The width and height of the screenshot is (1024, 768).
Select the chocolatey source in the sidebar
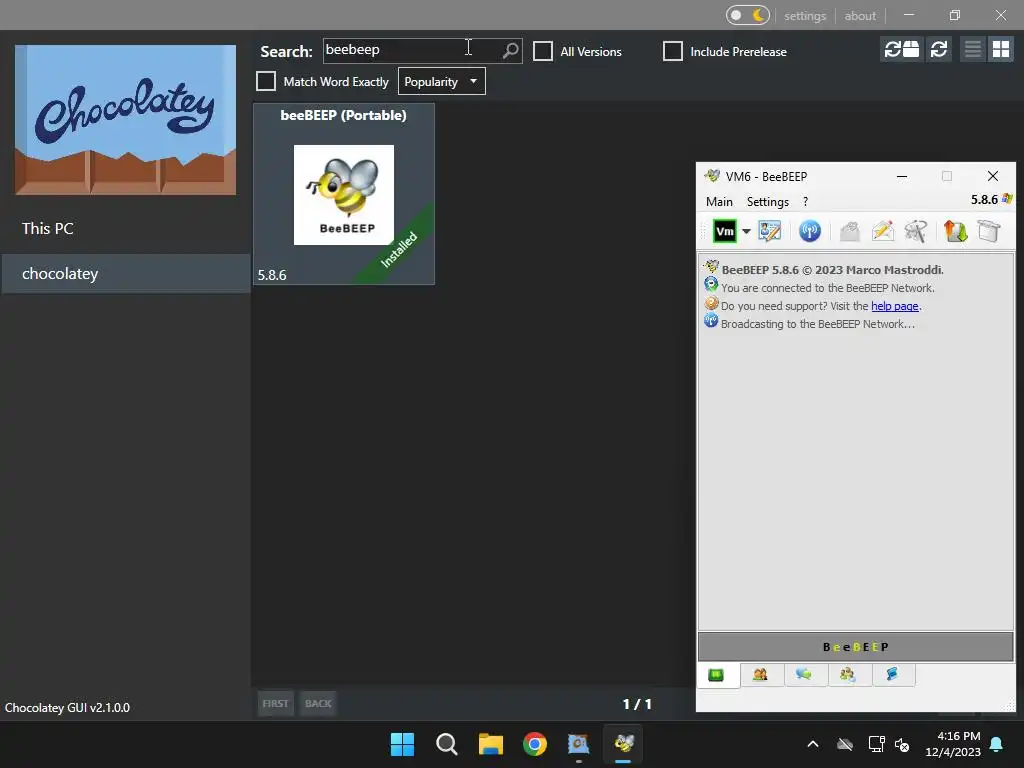tap(126, 274)
